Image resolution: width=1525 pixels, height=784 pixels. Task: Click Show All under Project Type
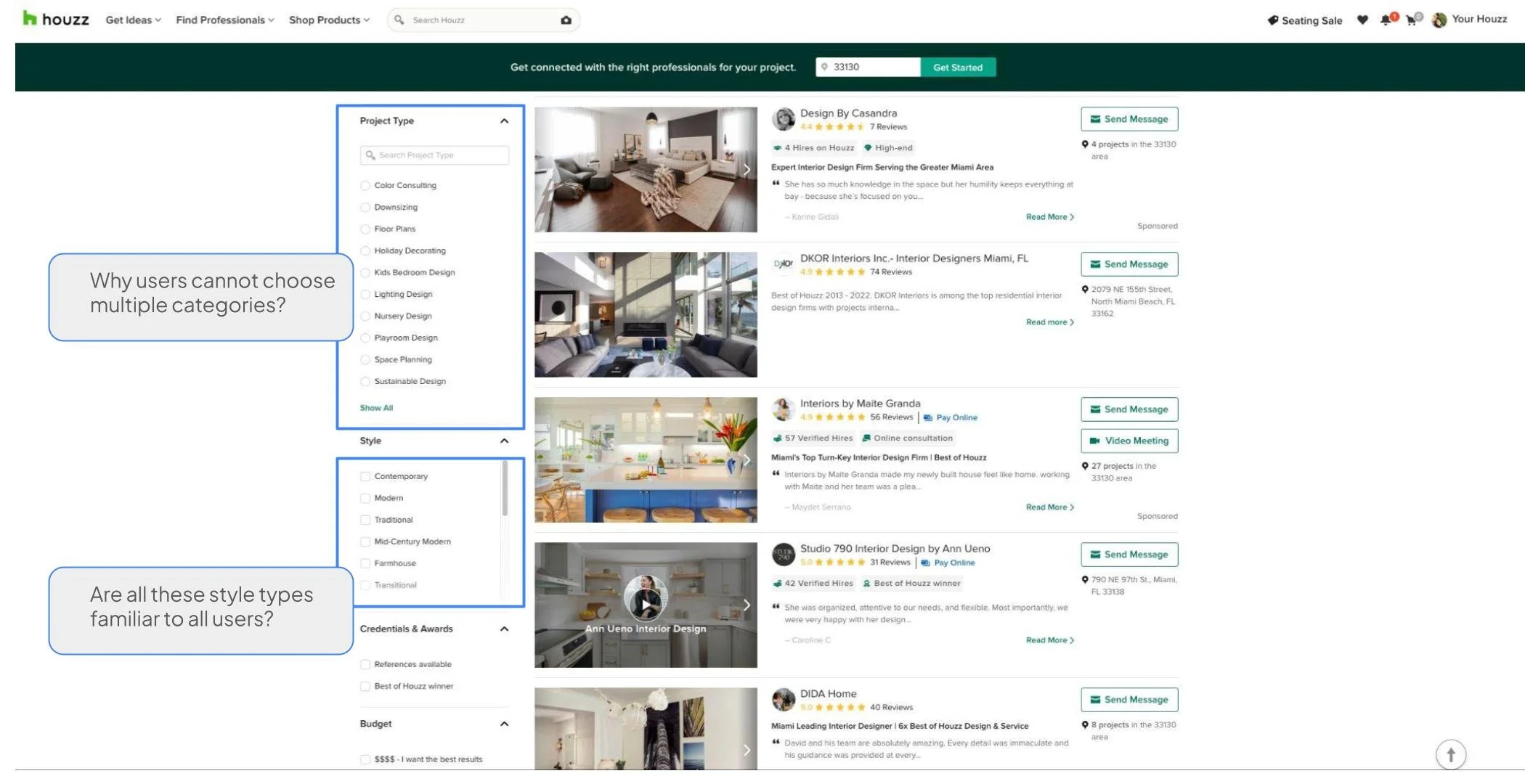(x=376, y=407)
